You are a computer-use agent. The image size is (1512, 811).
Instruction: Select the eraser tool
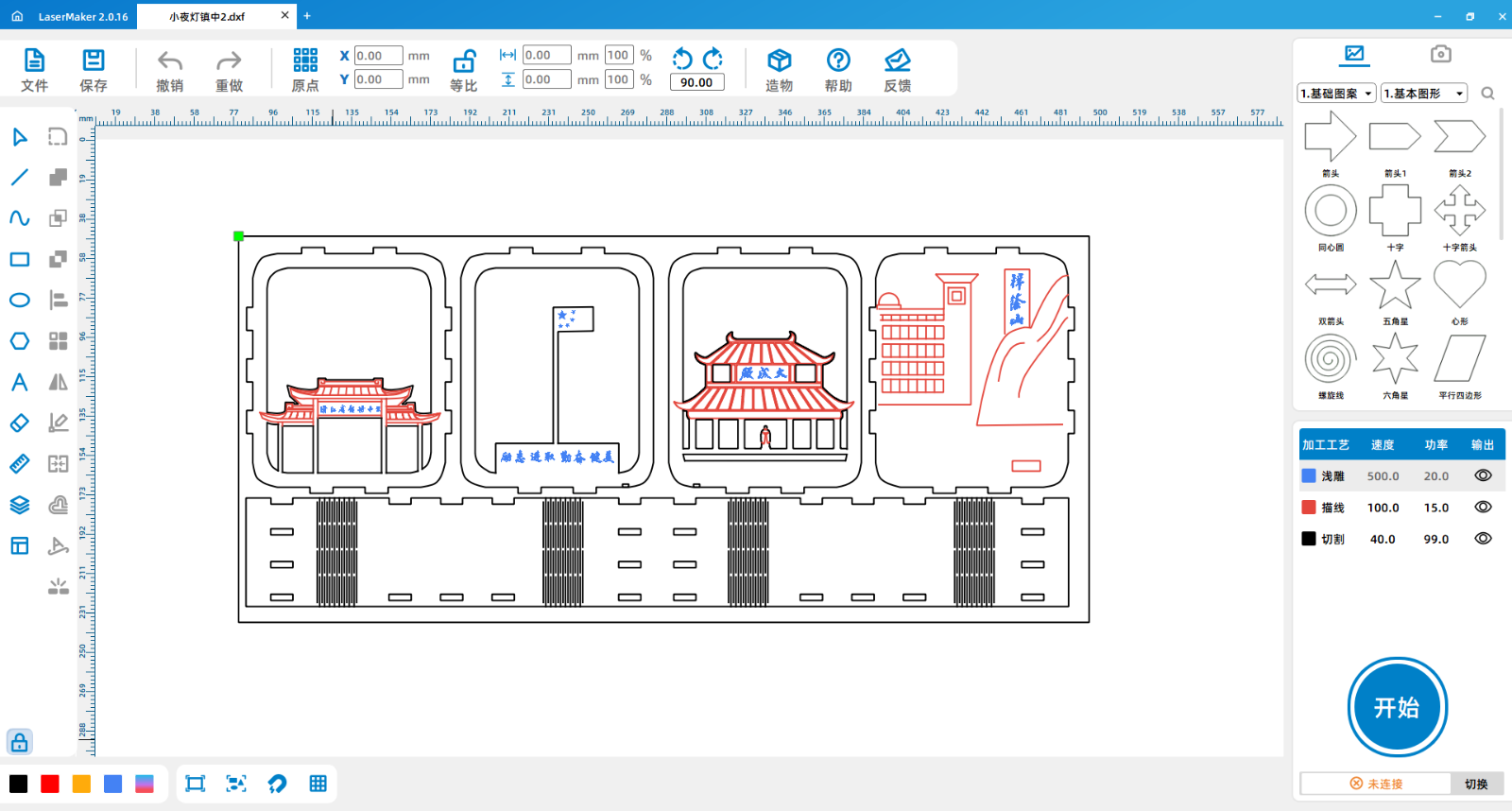(20, 423)
